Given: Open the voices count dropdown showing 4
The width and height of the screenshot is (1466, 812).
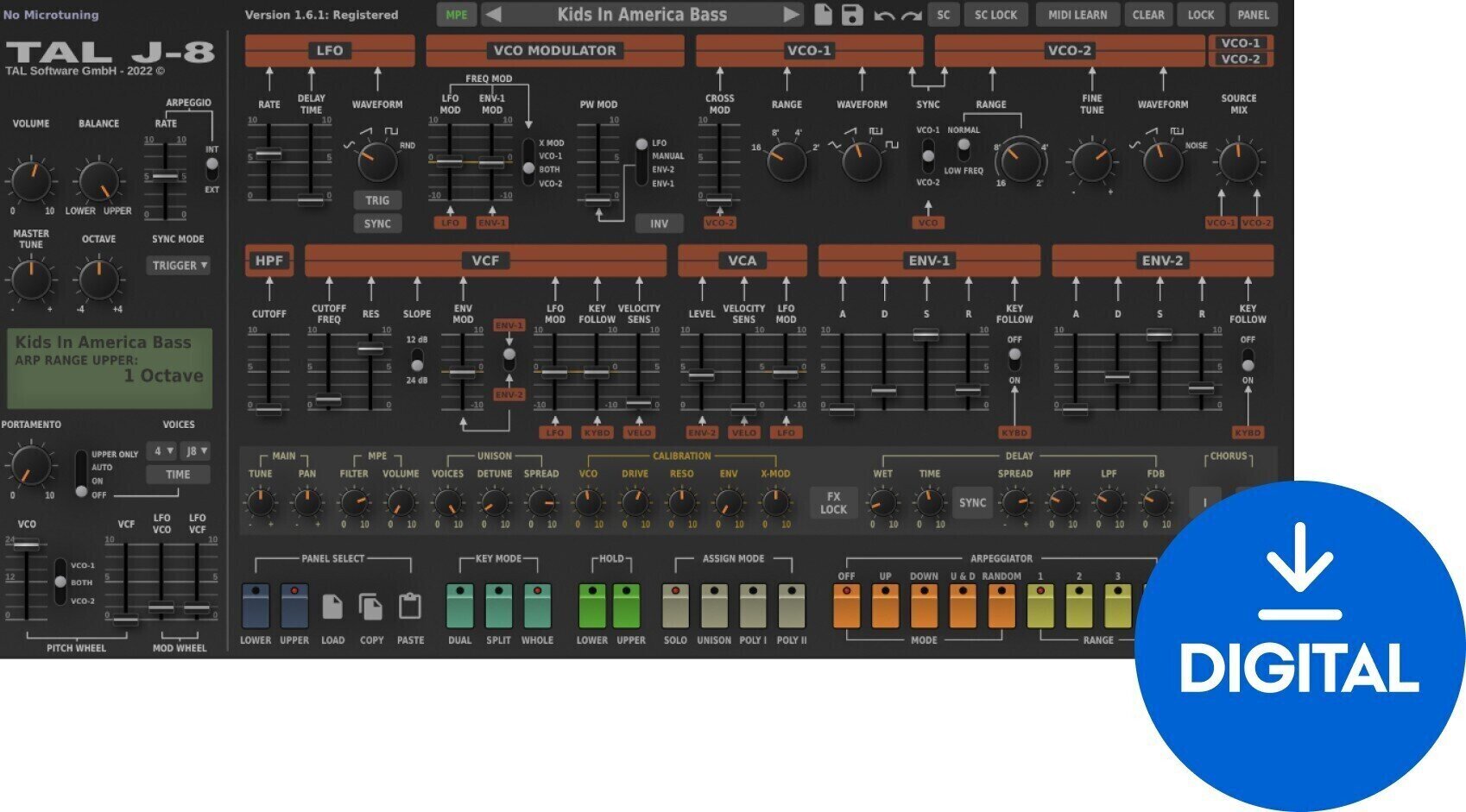Looking at the screenshot, I should pos(160,450).
